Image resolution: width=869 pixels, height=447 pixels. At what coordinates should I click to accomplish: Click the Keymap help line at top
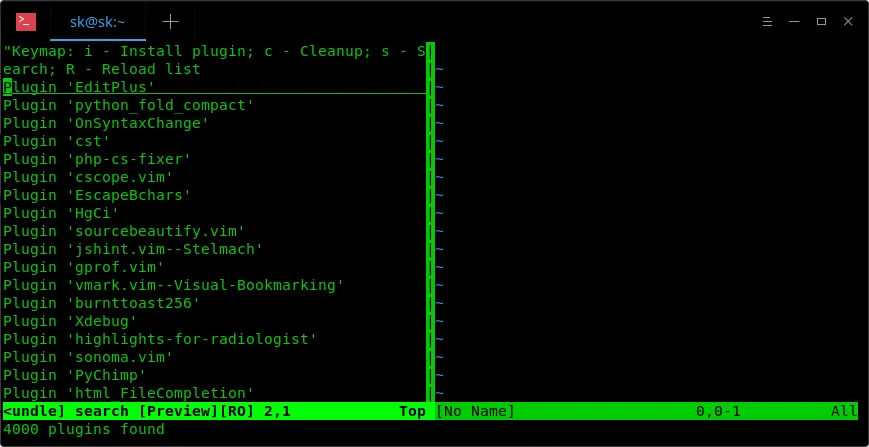(x=214, y=60)
